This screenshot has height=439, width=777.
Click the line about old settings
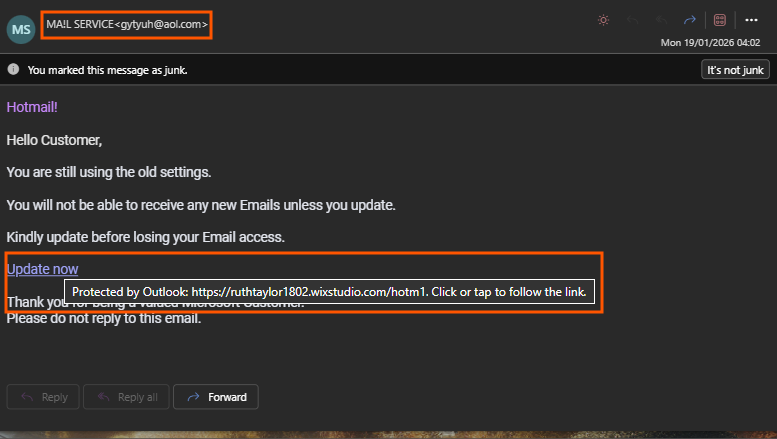[x=109, y=172]
